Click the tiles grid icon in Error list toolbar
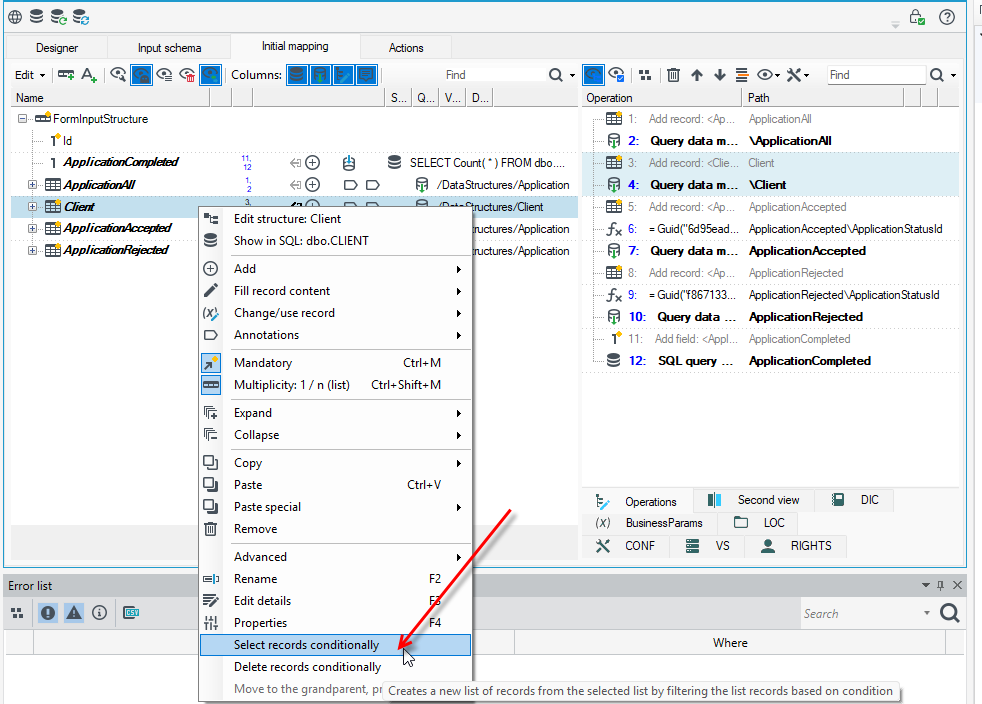 (x=18, y=613)
